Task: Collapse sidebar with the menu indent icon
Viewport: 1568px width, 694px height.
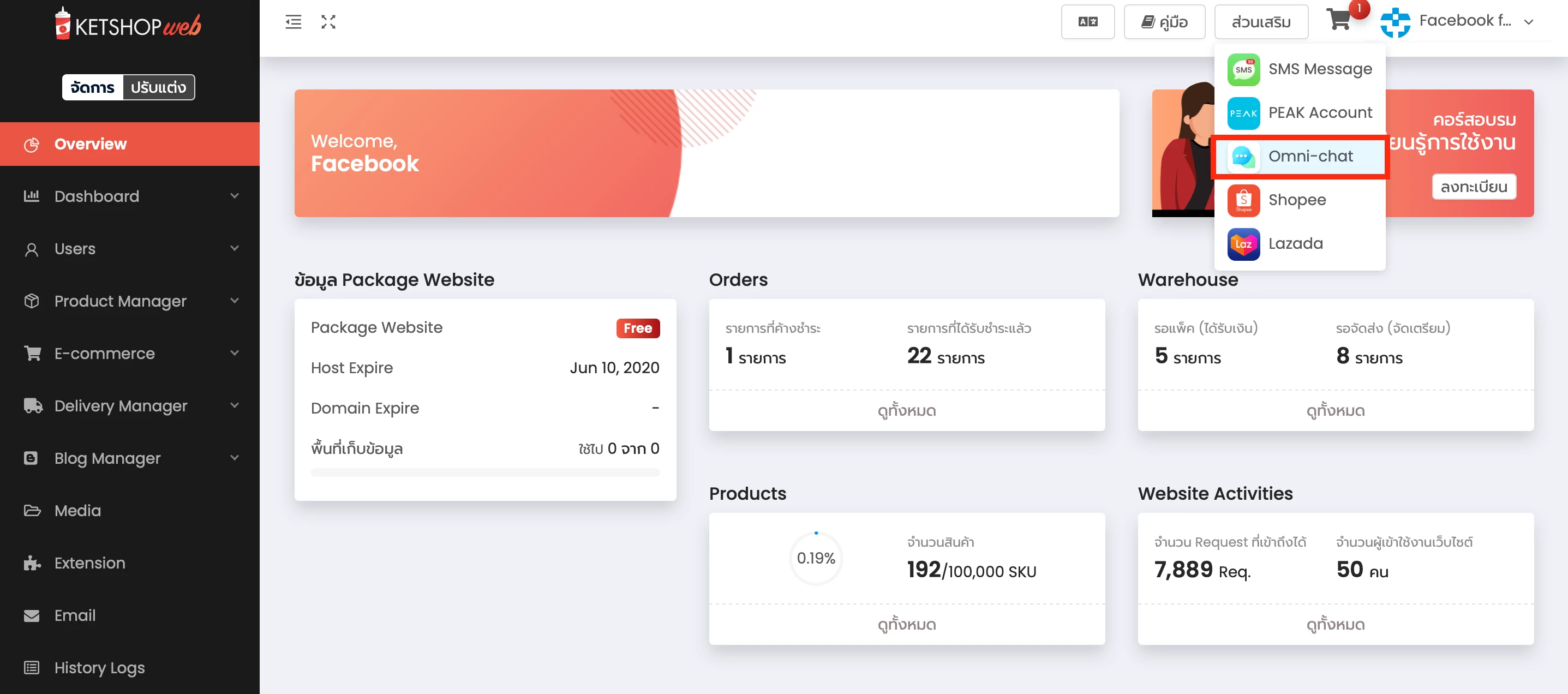Action: tap(294, 22)
